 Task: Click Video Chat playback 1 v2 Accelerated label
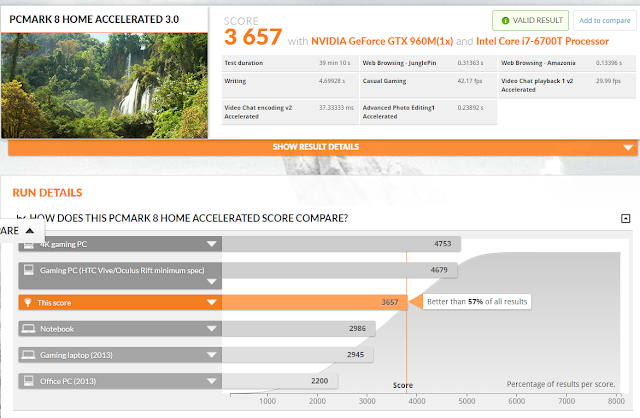[537, 85]
